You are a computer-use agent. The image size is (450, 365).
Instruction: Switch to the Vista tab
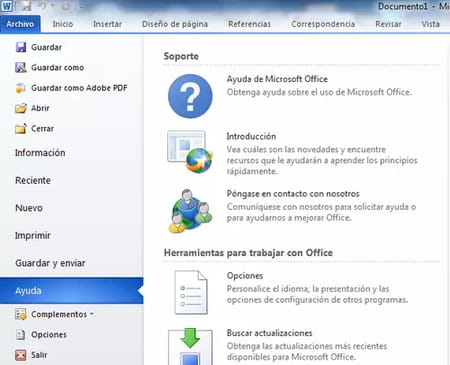[430, 24]
